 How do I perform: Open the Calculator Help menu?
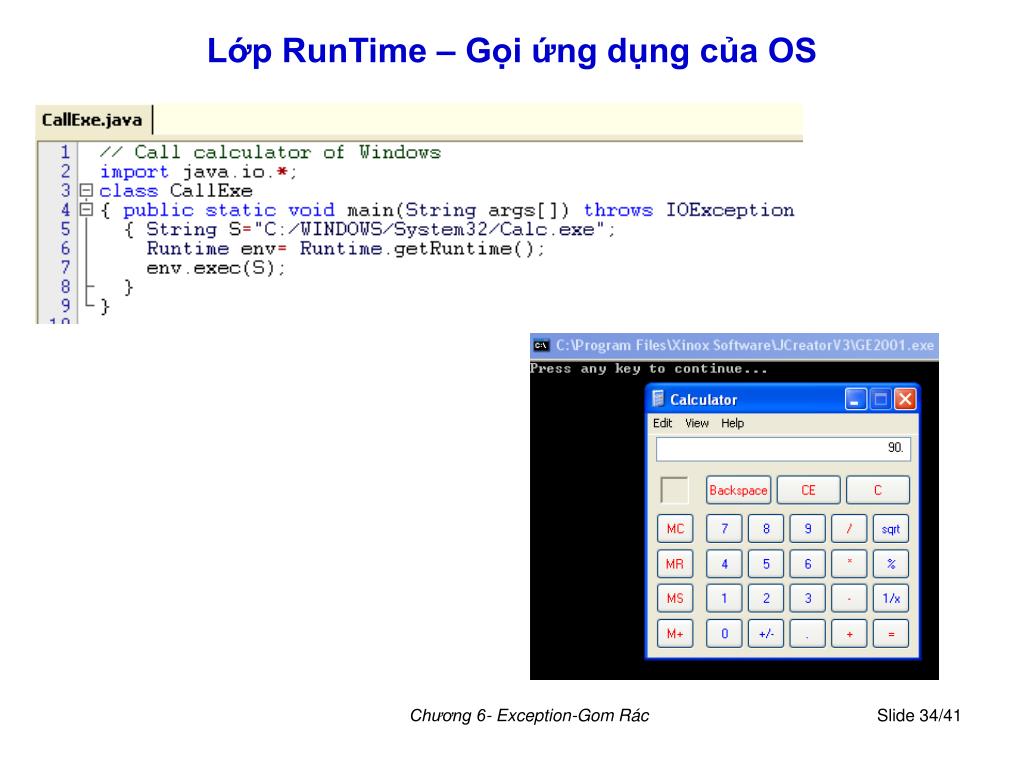click(732, 423)
